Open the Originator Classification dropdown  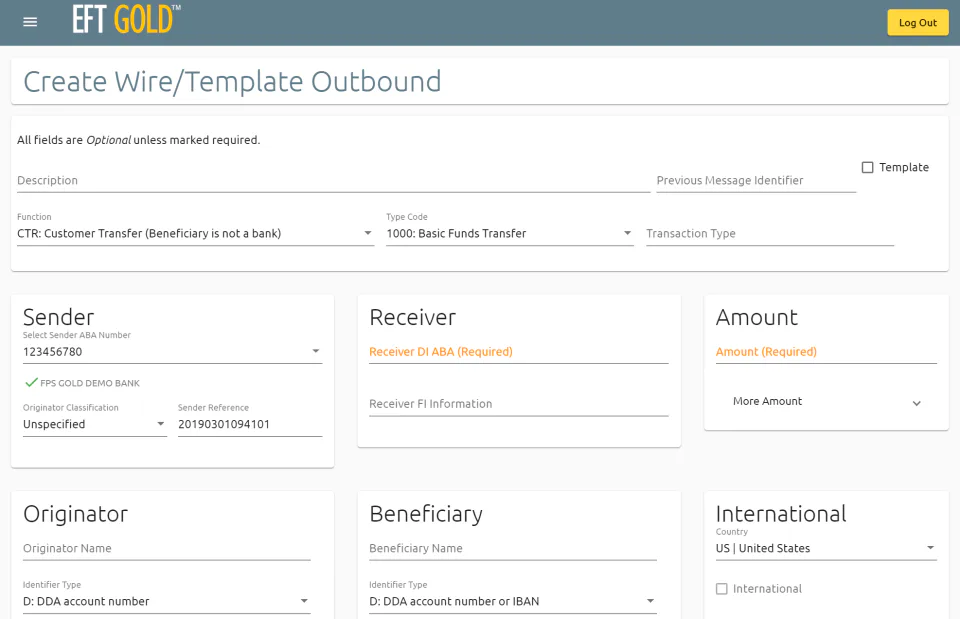(95, 424)
